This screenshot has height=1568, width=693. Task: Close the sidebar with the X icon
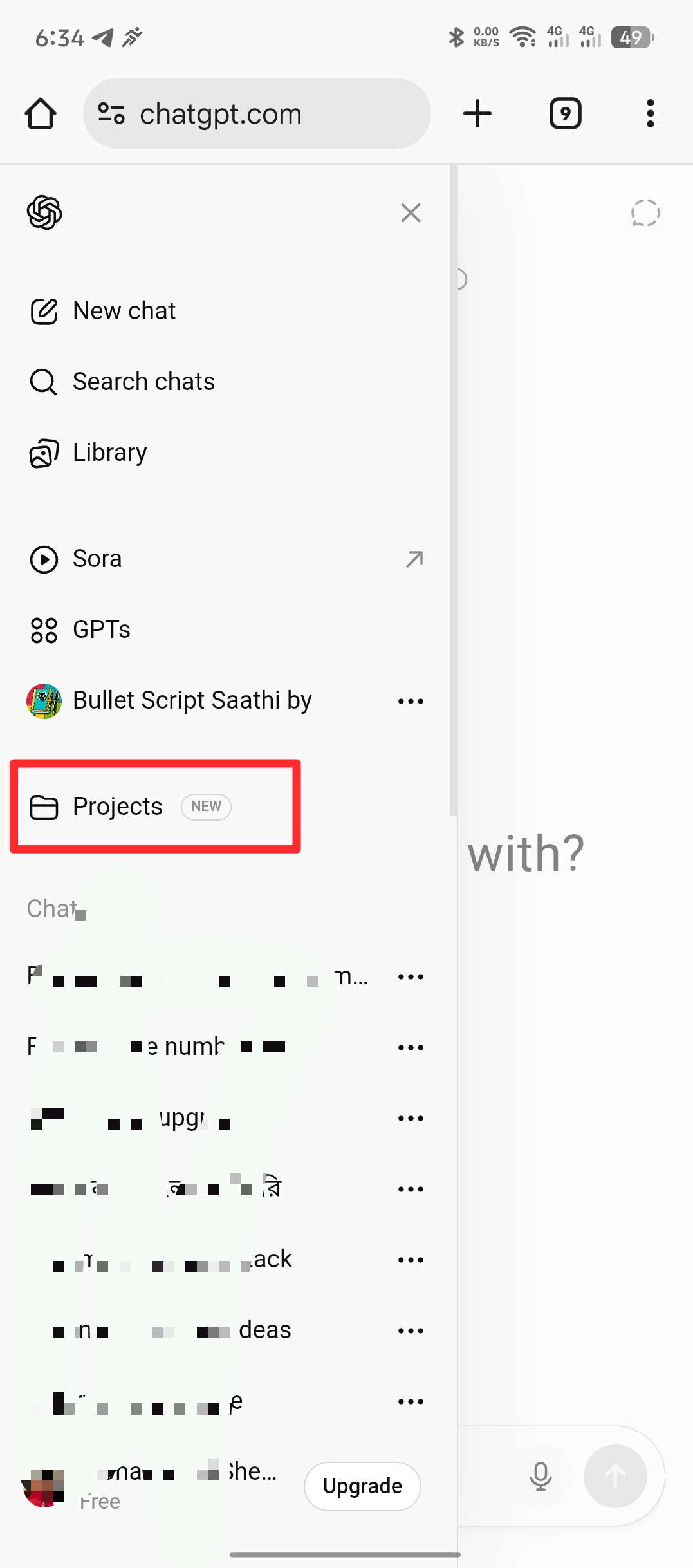(411, 213)
